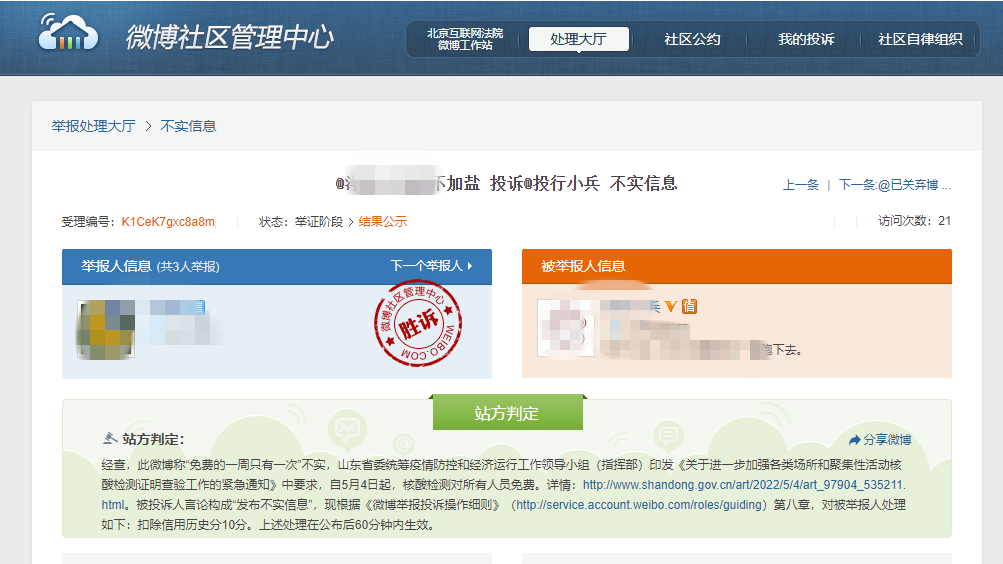Screen dimensions: 1003x564
Task: Click 不实信息 breadcrumb link
Action: 188,126
